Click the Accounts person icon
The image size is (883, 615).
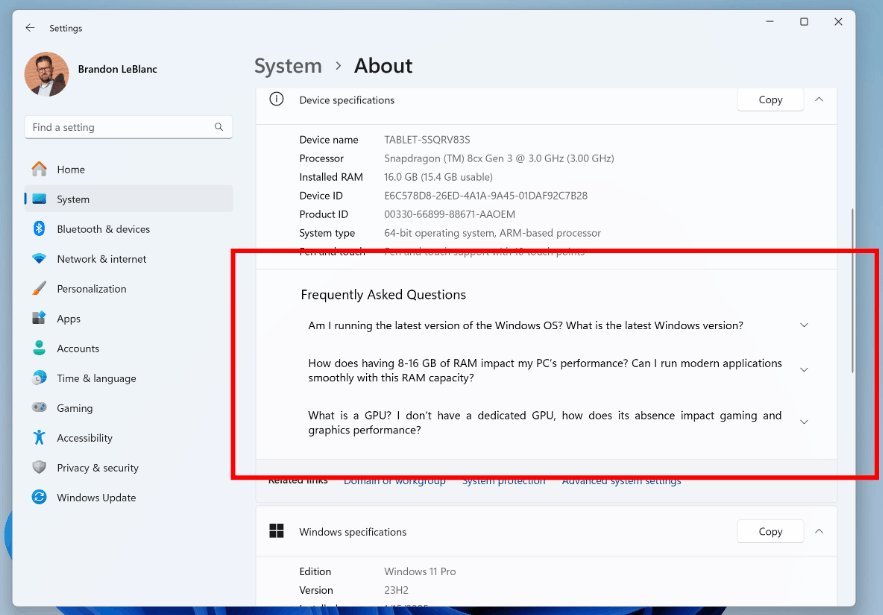(39, 347)
